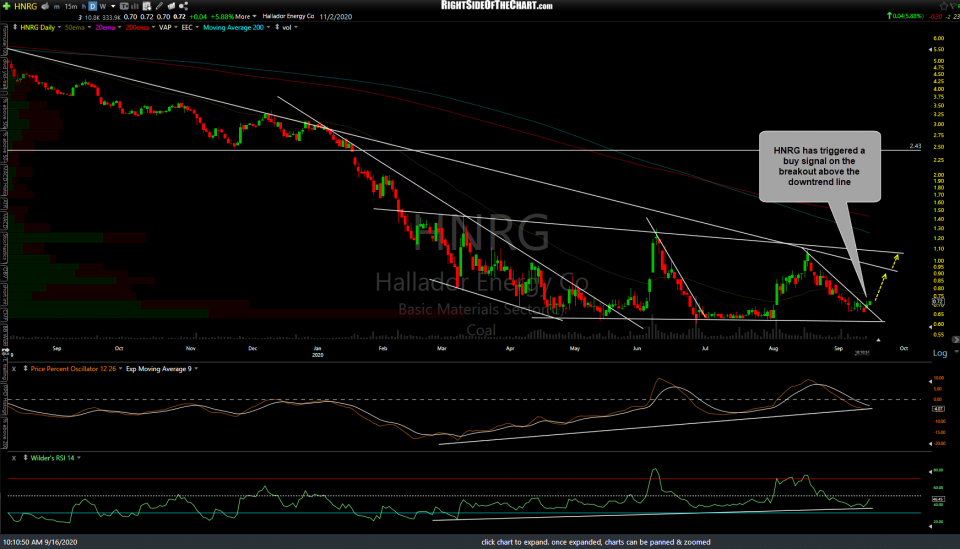This screenshot has height=549, width=960.
Task: Click move handle of Wilder's RSI pane
Action: point(25,458)
